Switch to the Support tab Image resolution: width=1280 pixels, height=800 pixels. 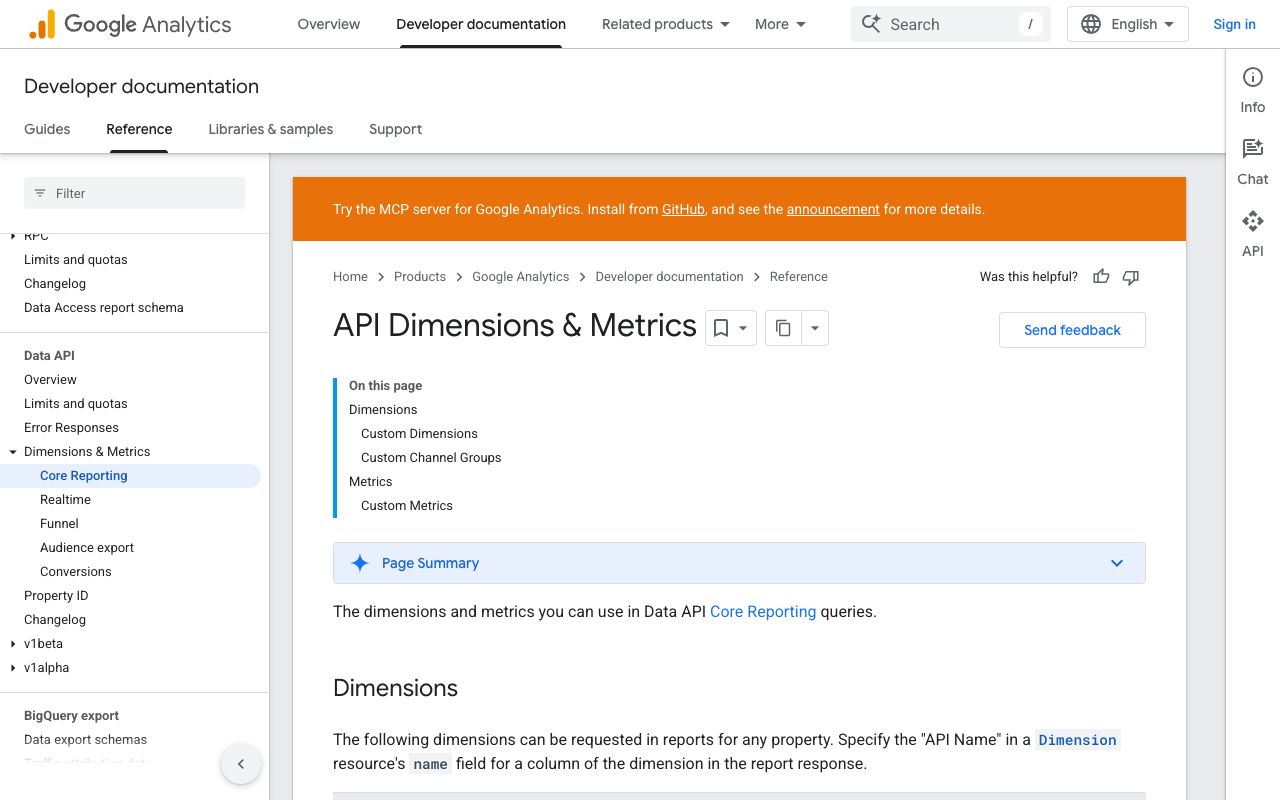click(395, 129)
